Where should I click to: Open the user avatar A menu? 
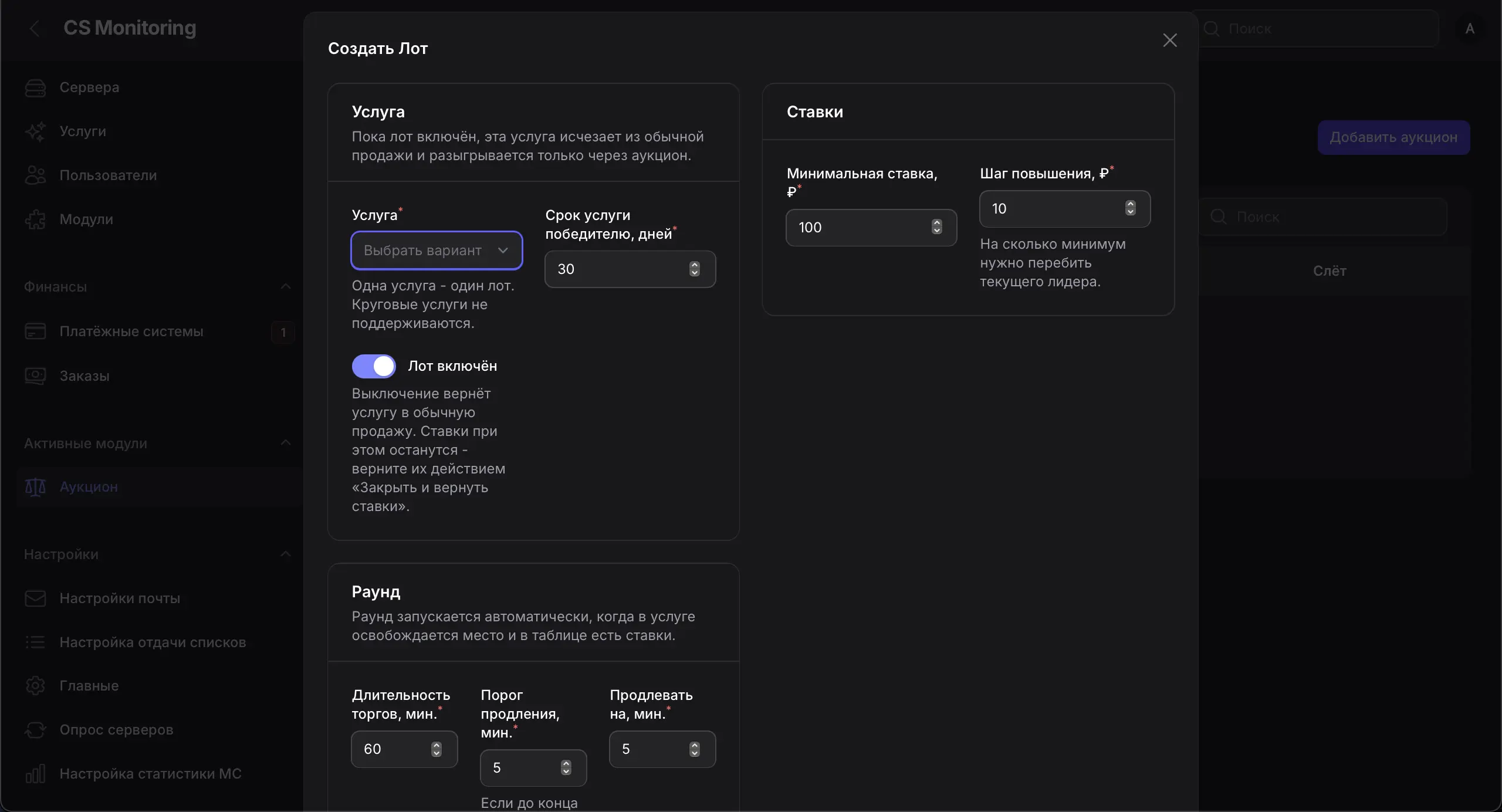point(1470,29)
